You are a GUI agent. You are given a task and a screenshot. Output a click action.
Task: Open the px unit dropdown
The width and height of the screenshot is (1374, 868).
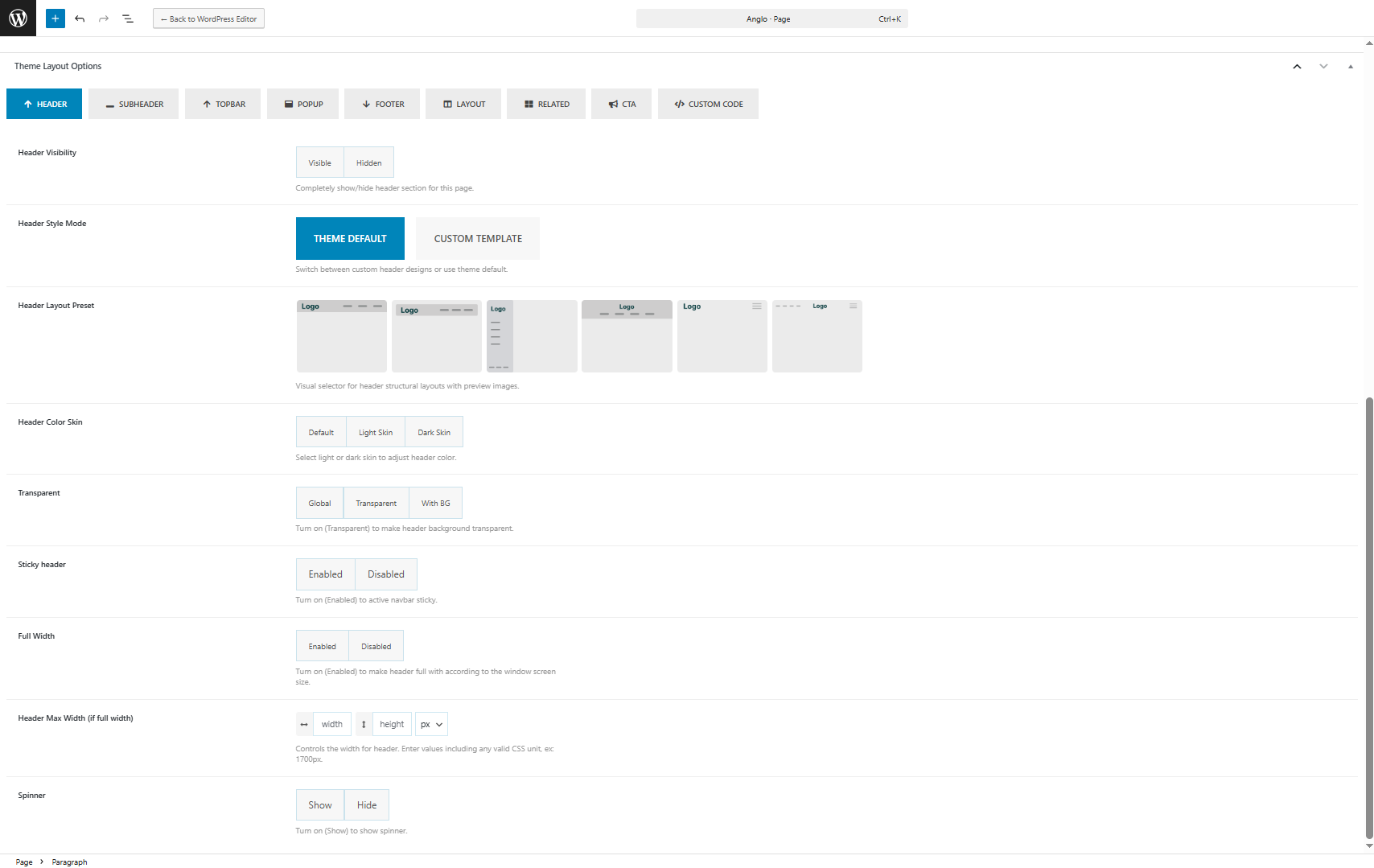[431, 725]
